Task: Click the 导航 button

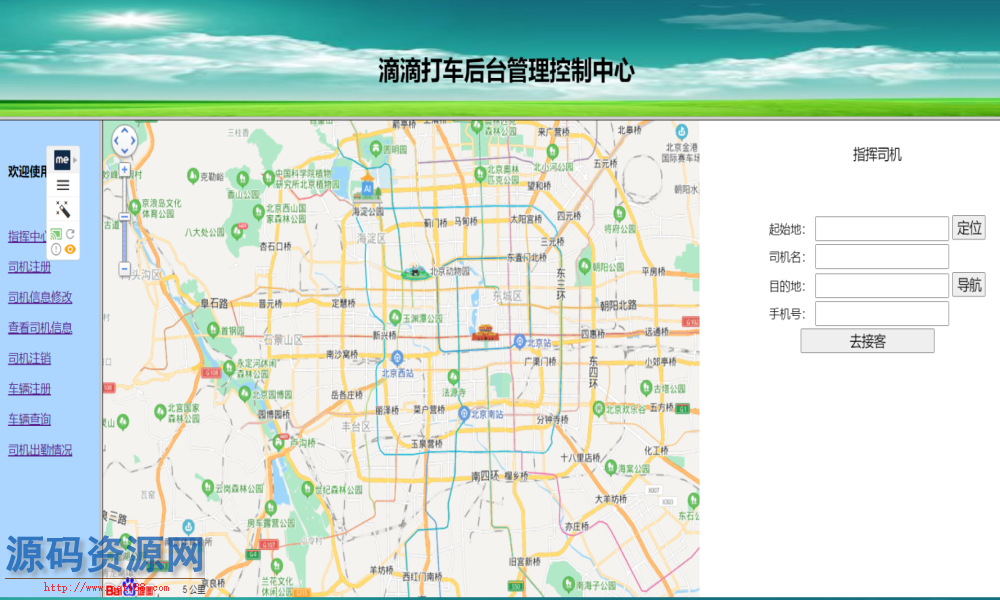Action: click(969, 284)
